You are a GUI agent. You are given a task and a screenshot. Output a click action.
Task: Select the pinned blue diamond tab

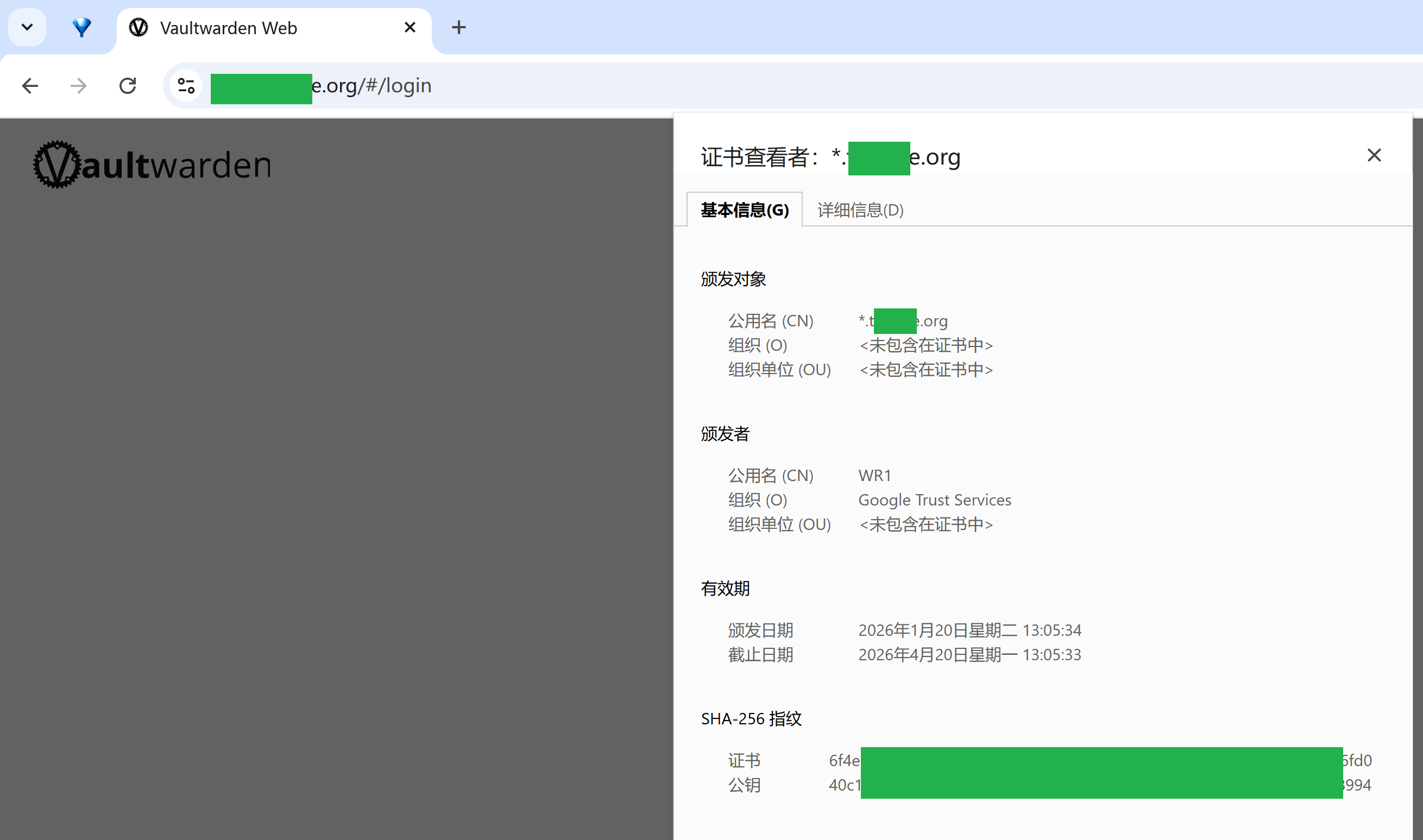click(82, 27)
